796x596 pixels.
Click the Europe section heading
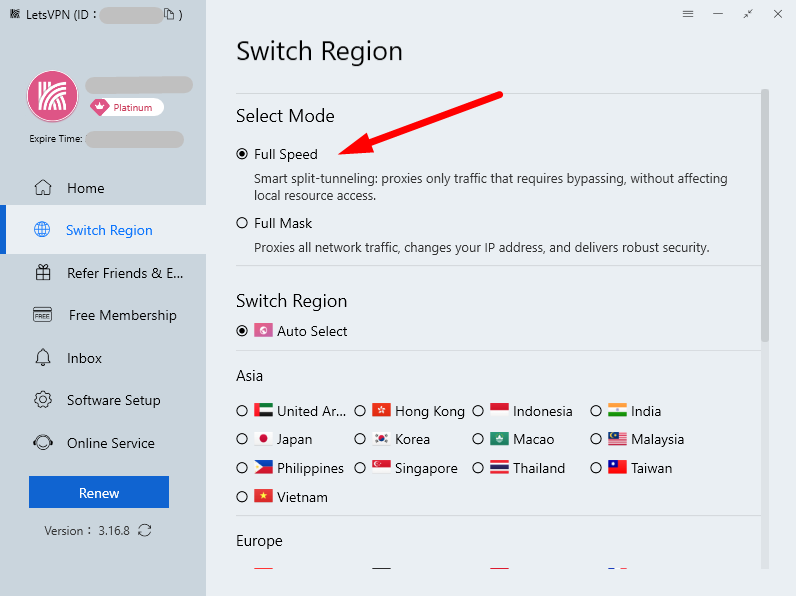pyautogui.click(x=259, y=541)
